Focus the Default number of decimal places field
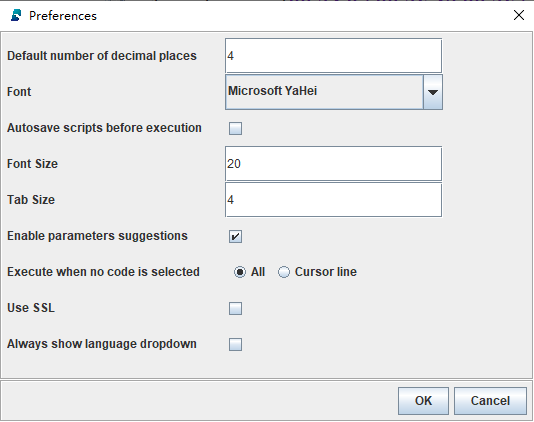 click(333, 56)
